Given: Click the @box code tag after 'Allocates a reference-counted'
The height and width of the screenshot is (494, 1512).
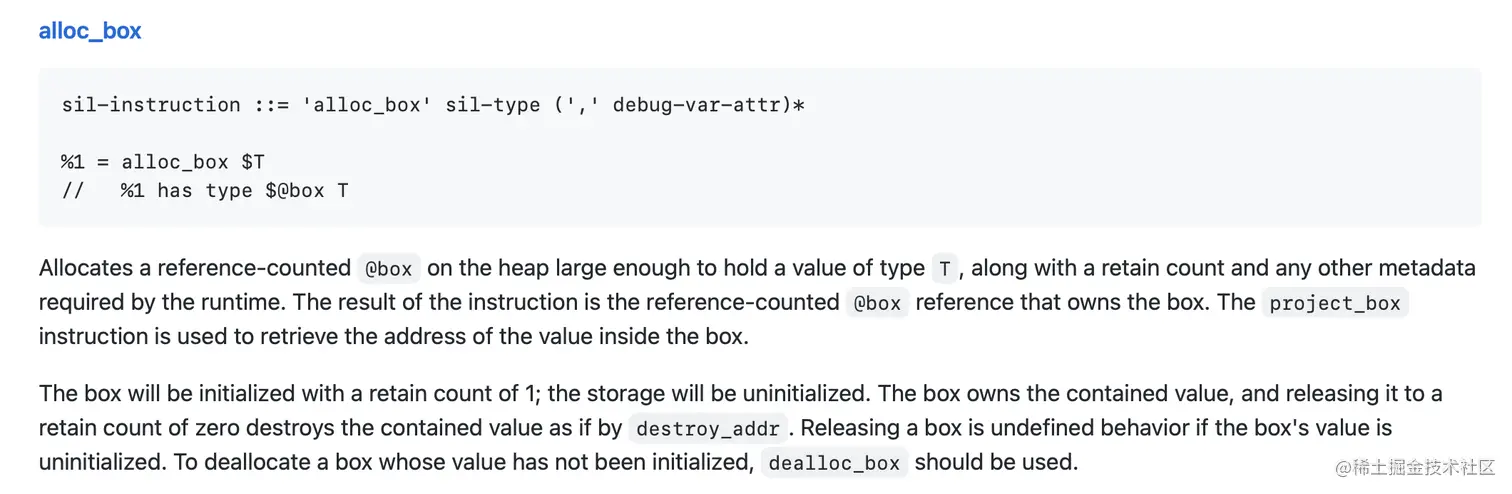Looking at the screenshot, I should pyautogui.click(x=388, y=269).
